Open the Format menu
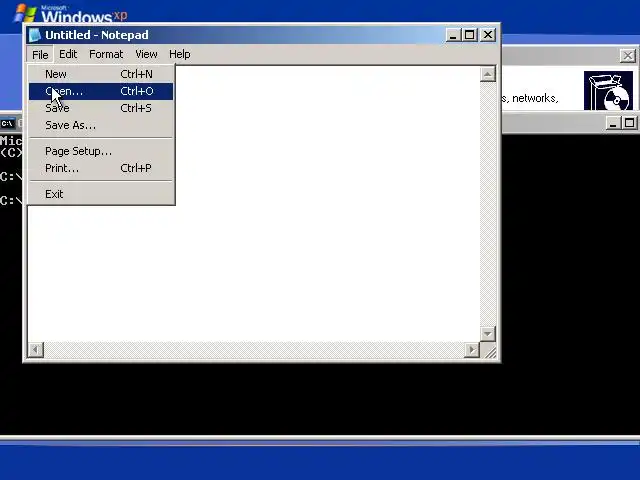Viewport: 640px width, 480px height. click(106, 54)
